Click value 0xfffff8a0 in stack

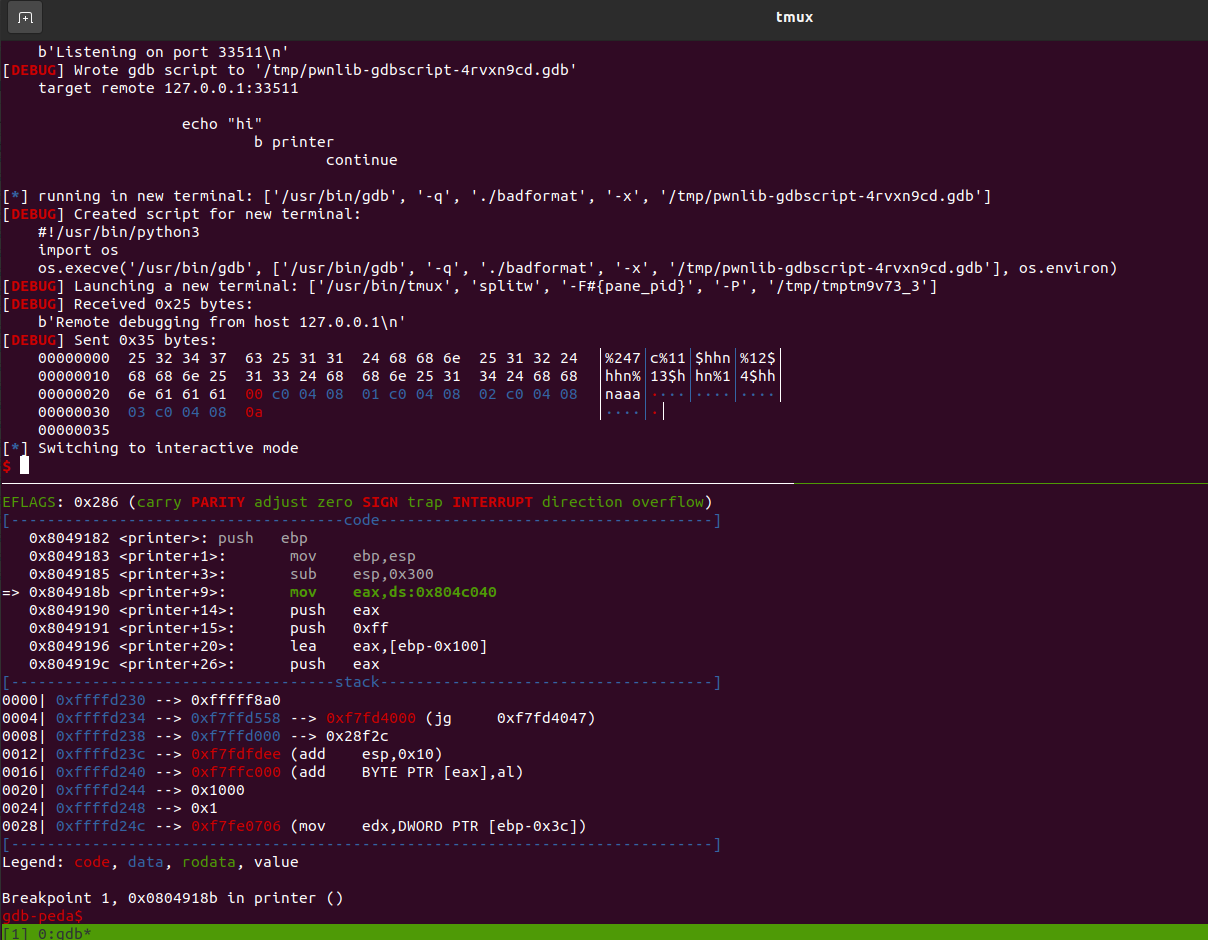tap(236, 700)
